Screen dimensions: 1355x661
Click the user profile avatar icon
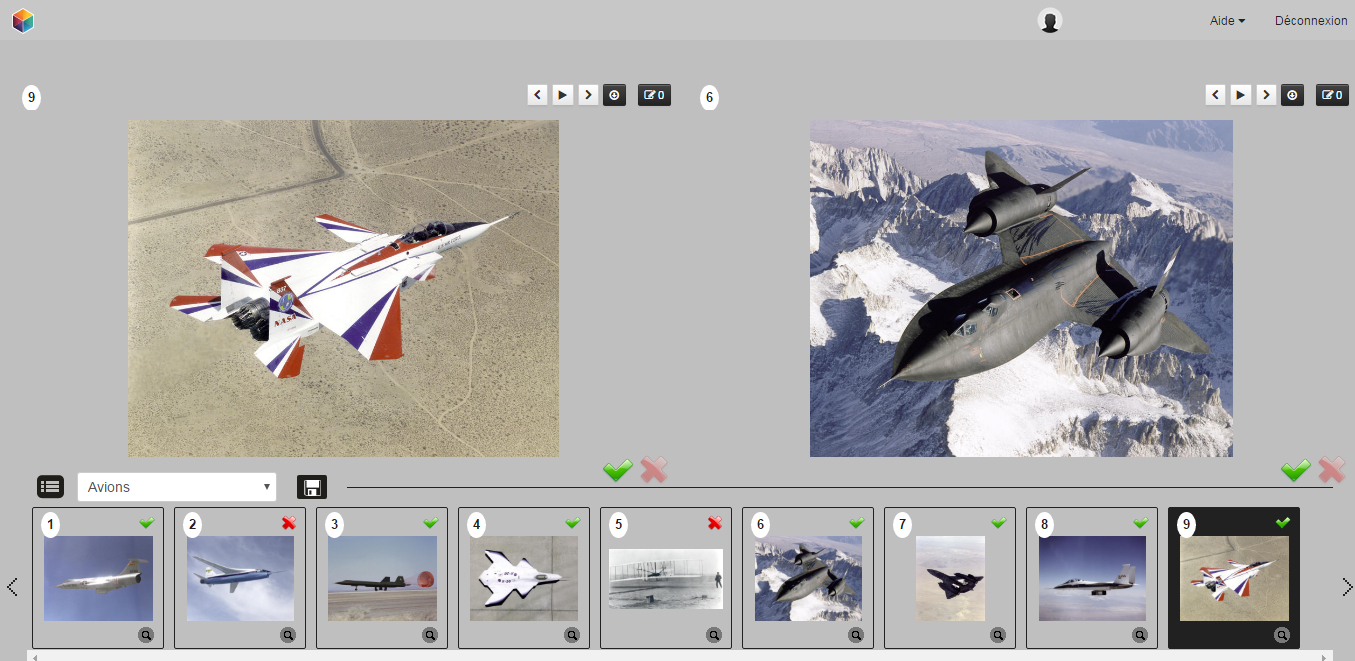coord(1049,21)
